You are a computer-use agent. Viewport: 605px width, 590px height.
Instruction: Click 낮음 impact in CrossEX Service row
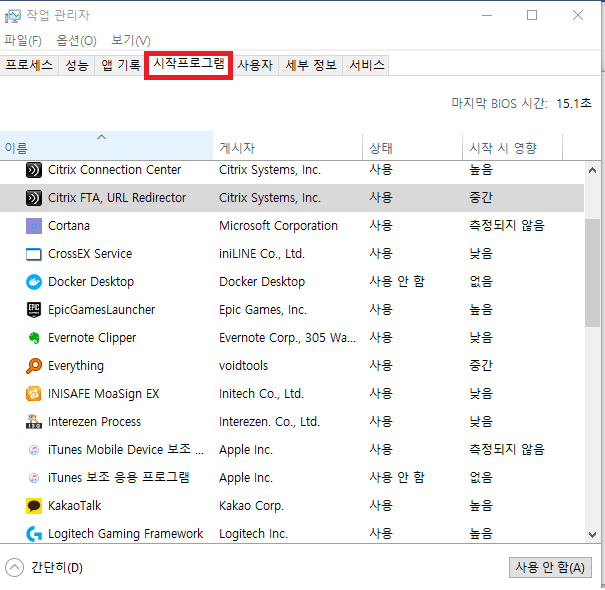[x=481, y=254]
